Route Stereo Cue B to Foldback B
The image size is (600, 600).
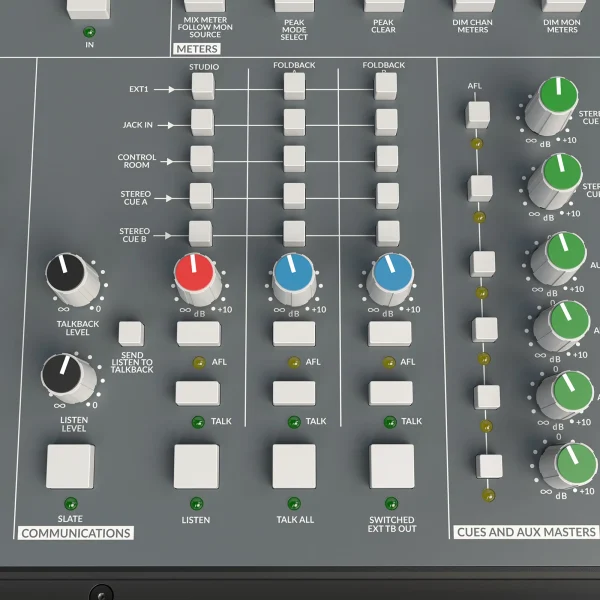click(388, 233)
